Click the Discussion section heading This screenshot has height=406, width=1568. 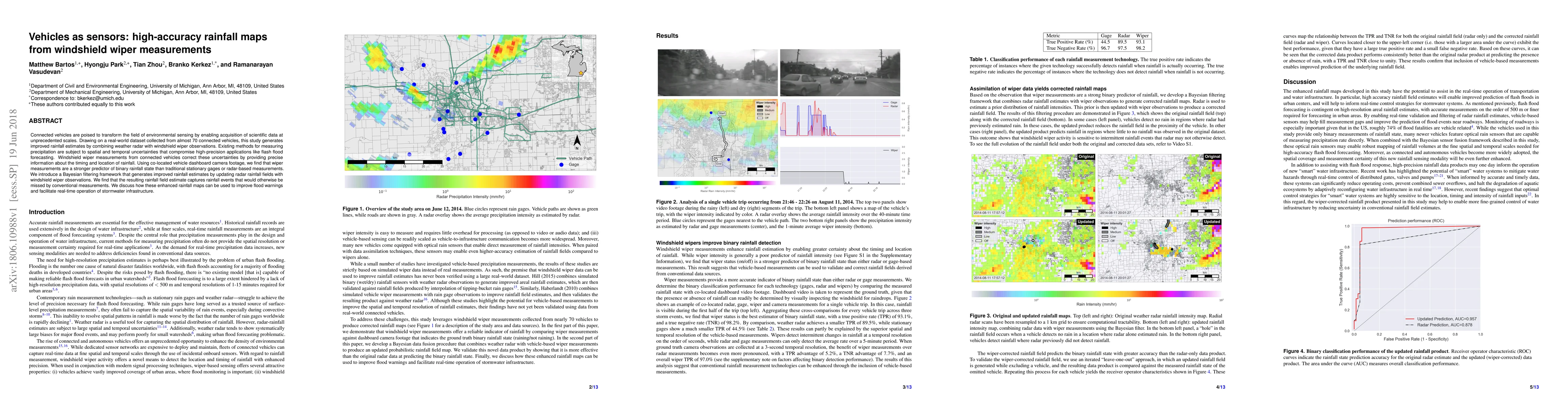pyautogui.click(x=1300, y=82)
